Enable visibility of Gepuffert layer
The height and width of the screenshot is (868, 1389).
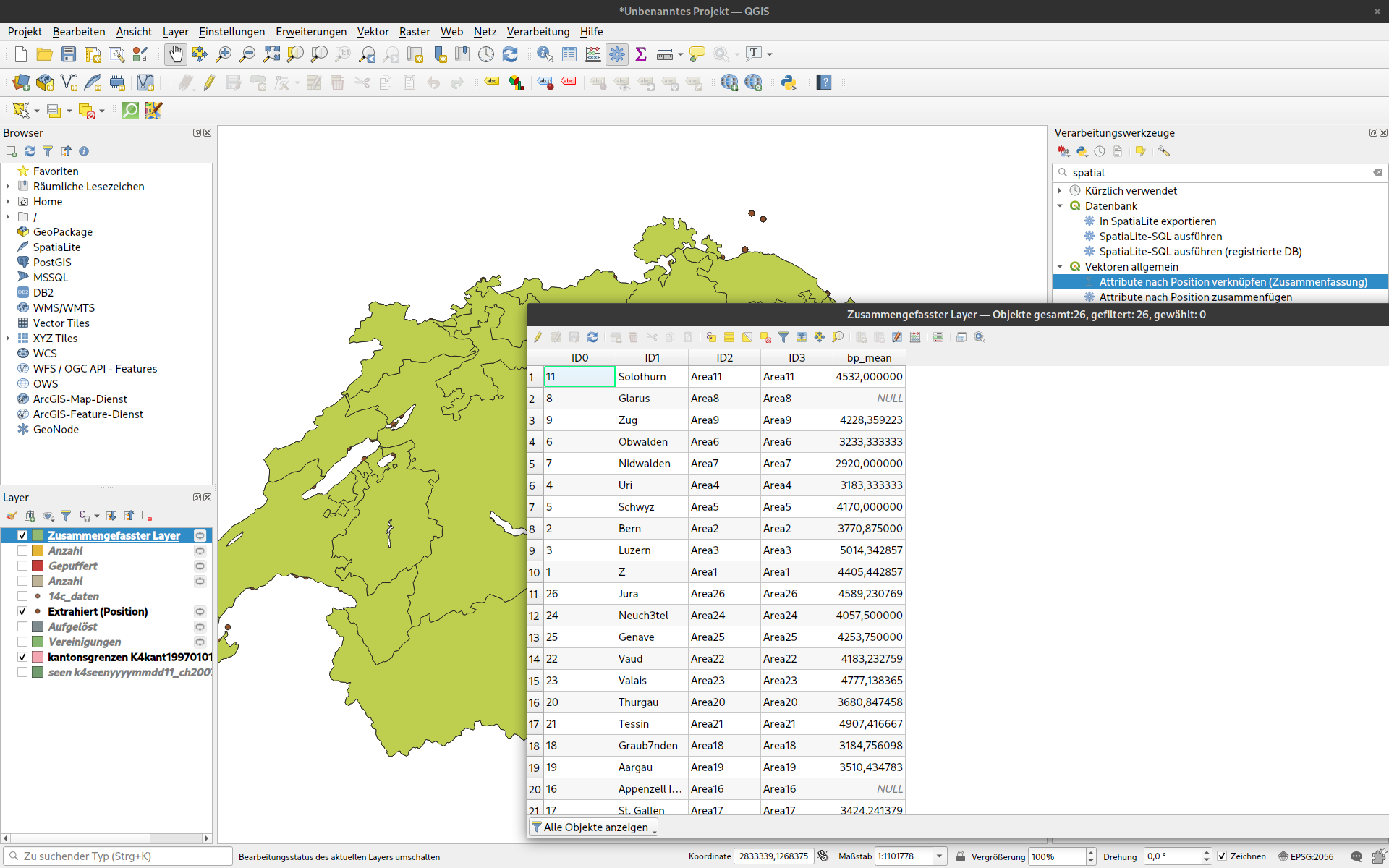[22, 566]
